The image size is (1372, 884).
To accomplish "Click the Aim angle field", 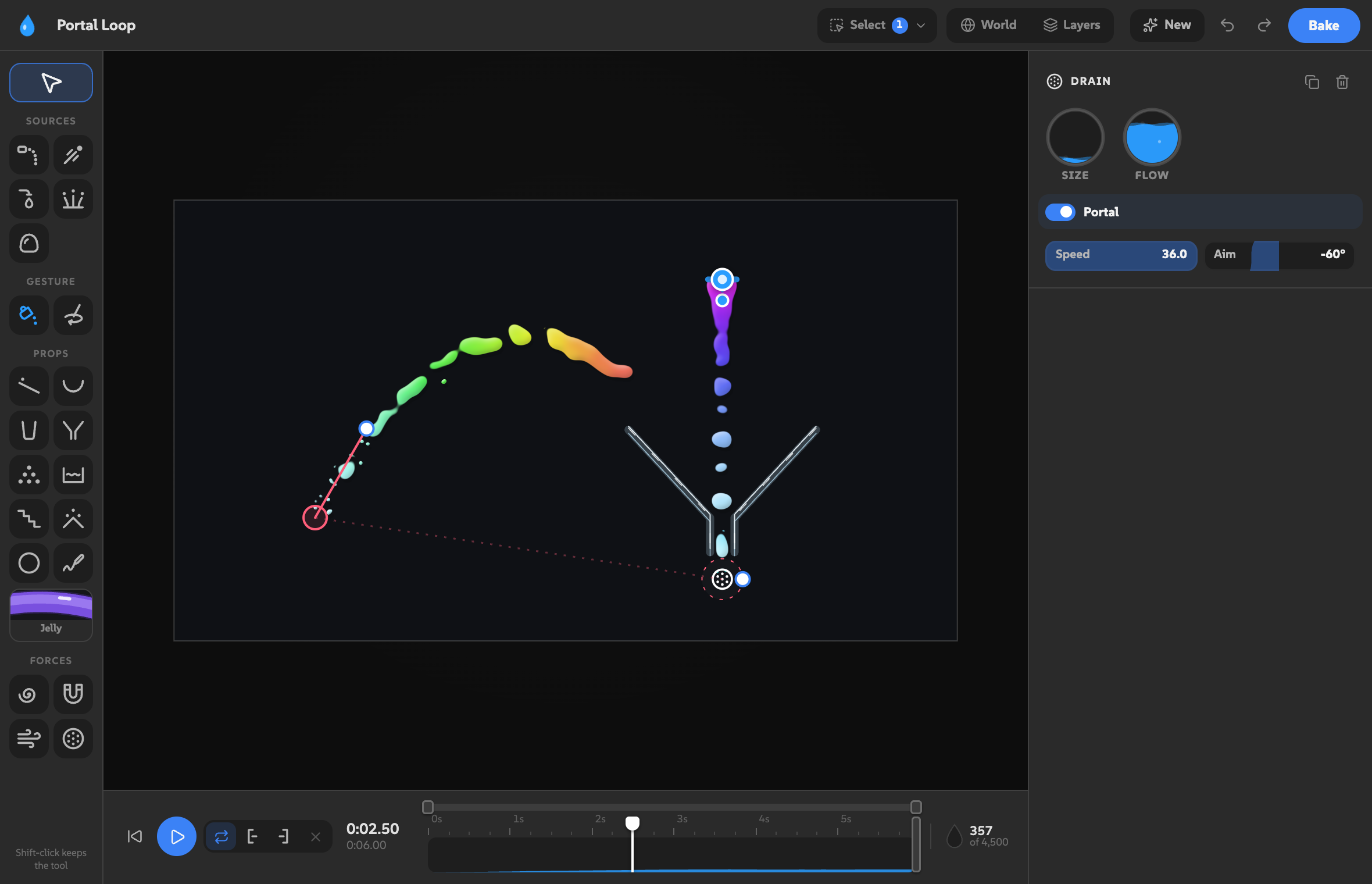I will tap(1279, 255).
